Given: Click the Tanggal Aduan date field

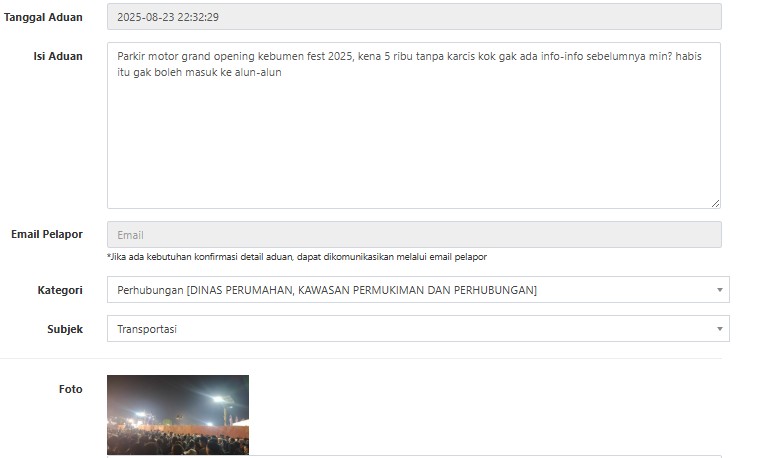Looking at the screenshot, I should tap(414, 17).
